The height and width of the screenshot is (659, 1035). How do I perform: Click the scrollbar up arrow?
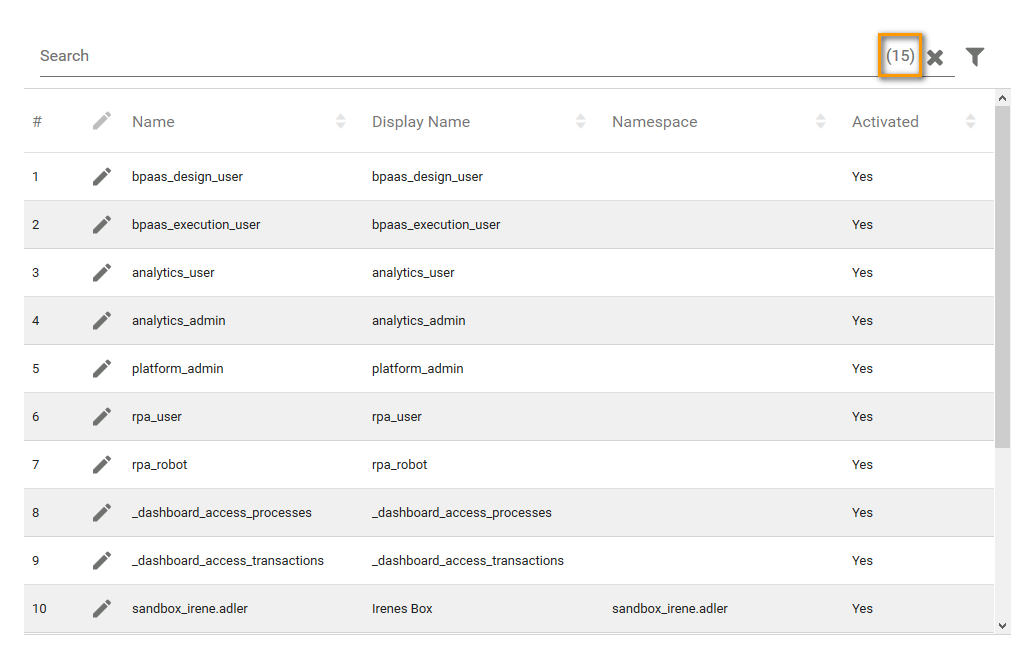(x=1003, y=98)
